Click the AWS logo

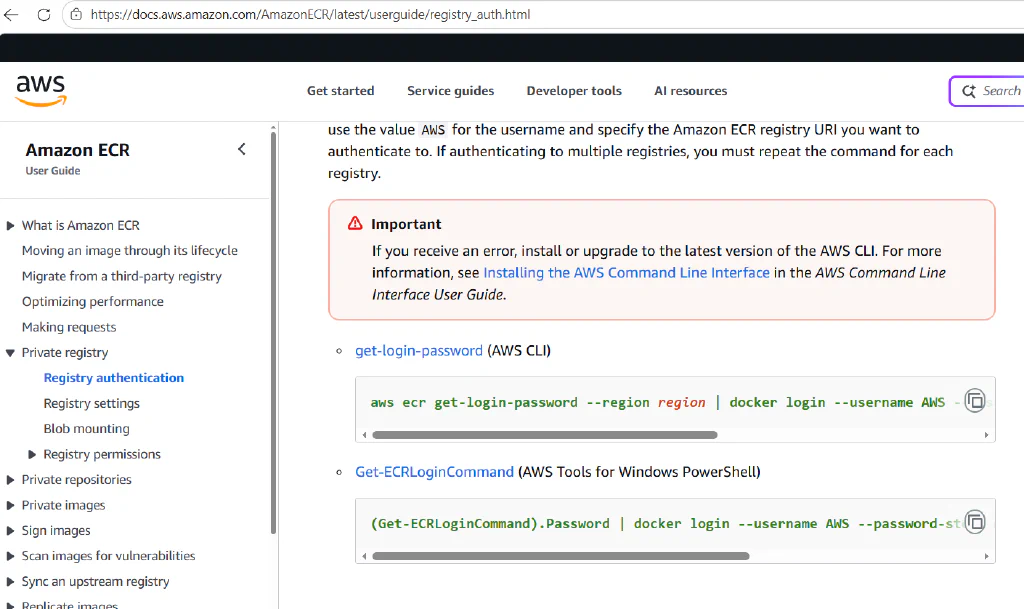pos(41,90)
